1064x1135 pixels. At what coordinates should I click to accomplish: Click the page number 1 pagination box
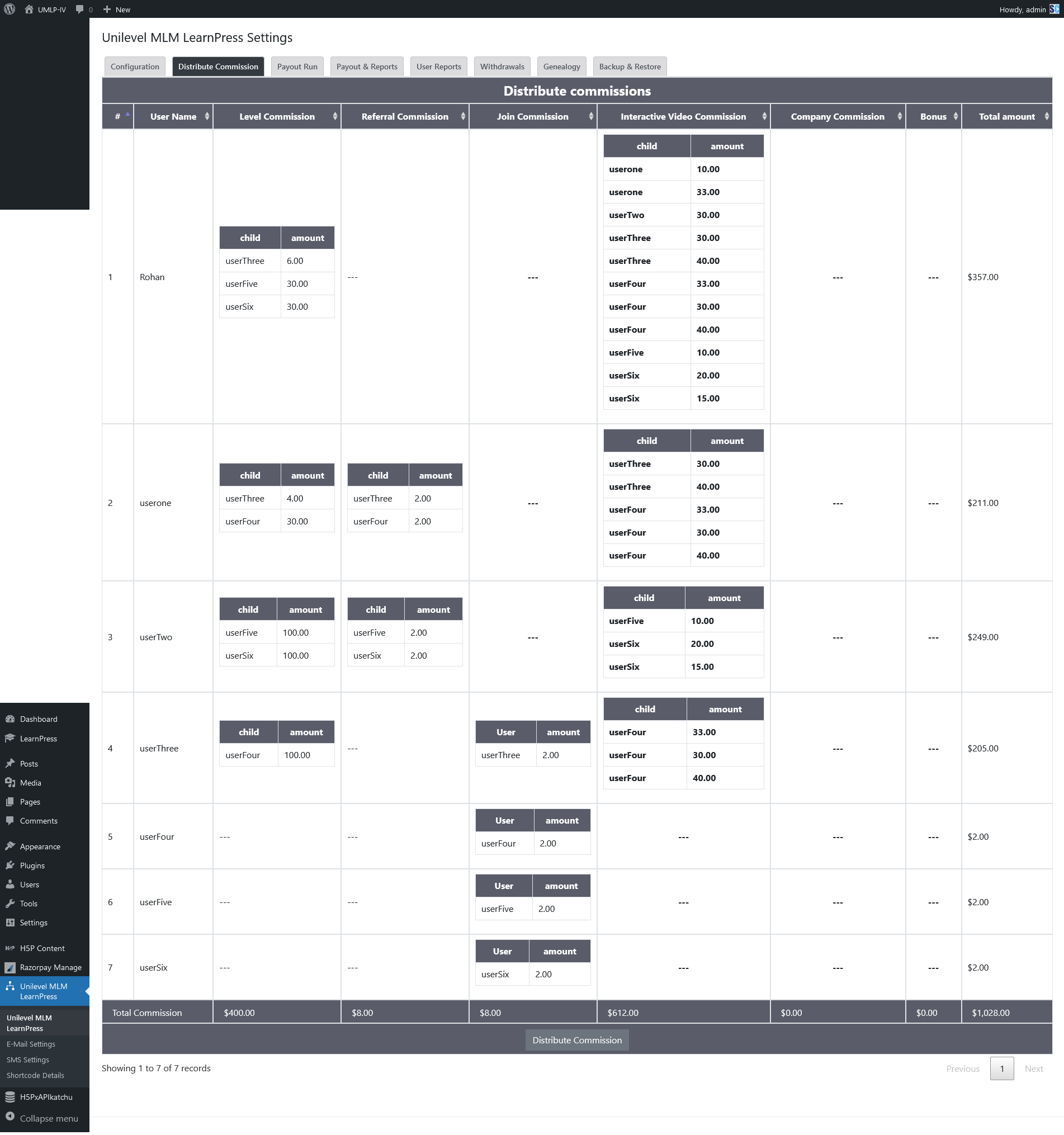(1002, 1068)
